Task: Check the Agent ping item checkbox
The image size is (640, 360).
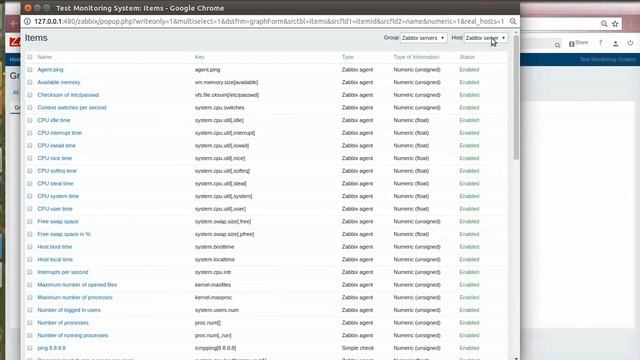Action: pyautogui.click(x=29, y=70)
